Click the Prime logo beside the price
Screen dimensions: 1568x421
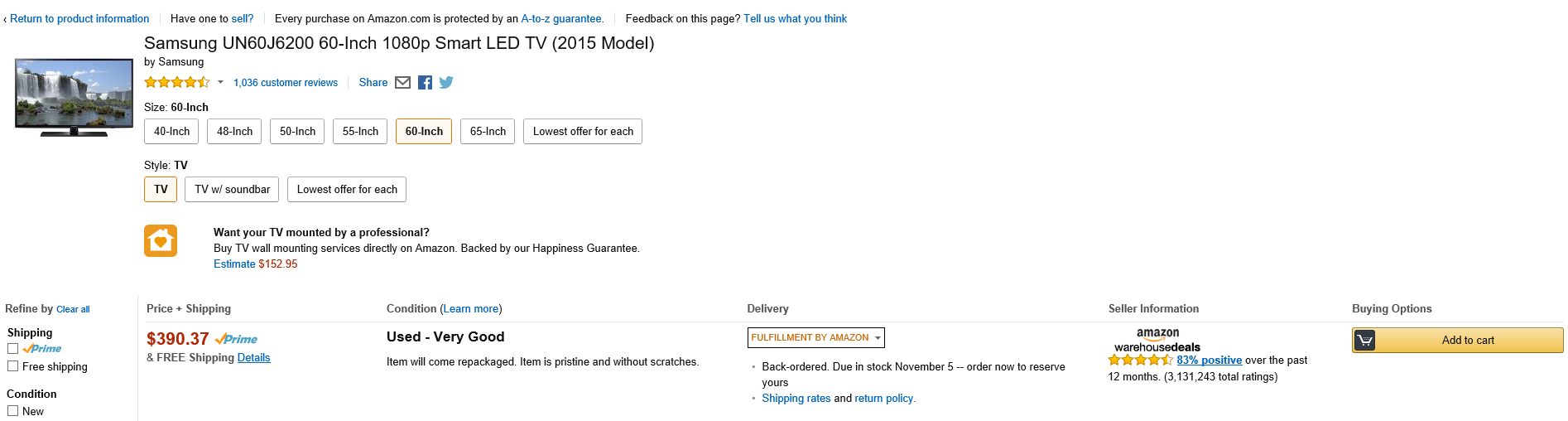coord(236,339)
